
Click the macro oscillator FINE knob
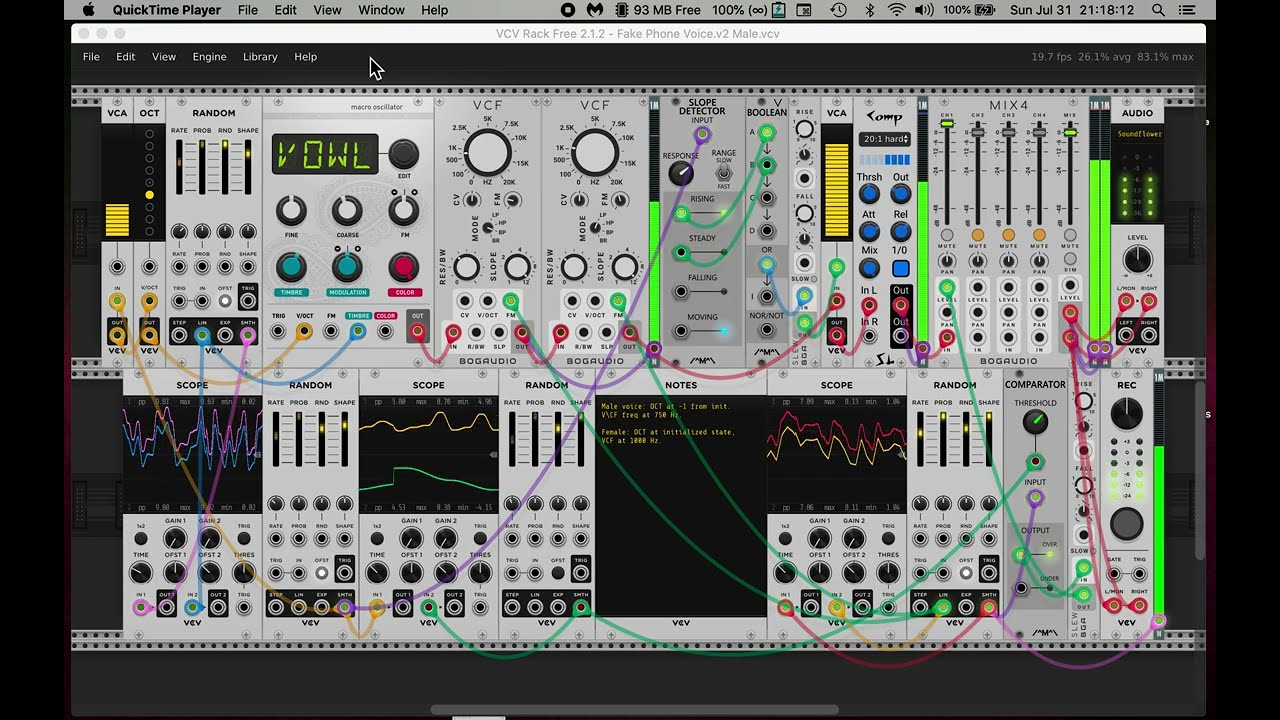pyautogui.click(x=291, y=211)
